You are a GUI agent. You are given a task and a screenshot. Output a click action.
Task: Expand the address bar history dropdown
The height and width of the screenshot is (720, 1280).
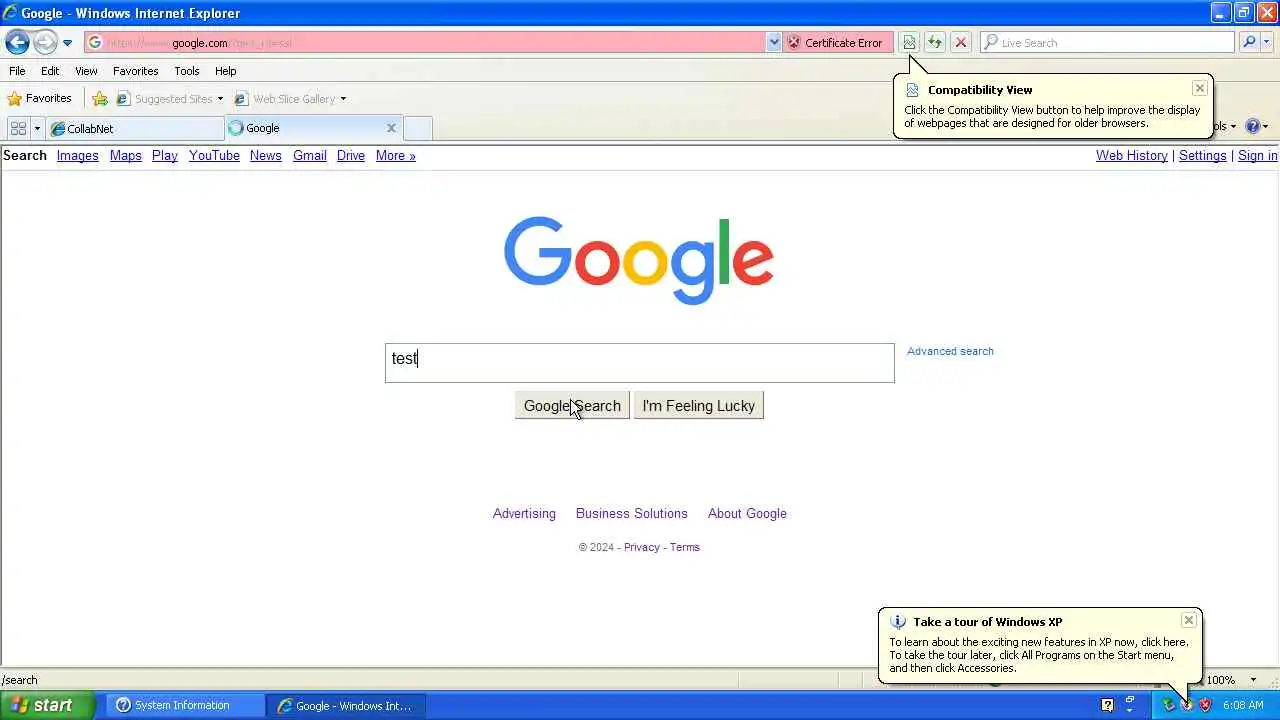pyautogui.click(x=774, y=42)
